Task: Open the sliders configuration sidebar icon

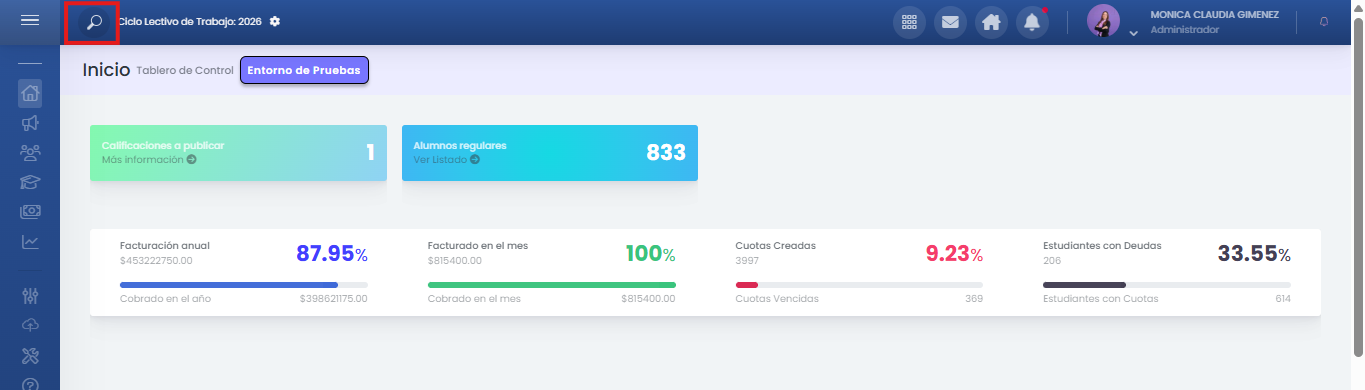Action: point(30,296)
